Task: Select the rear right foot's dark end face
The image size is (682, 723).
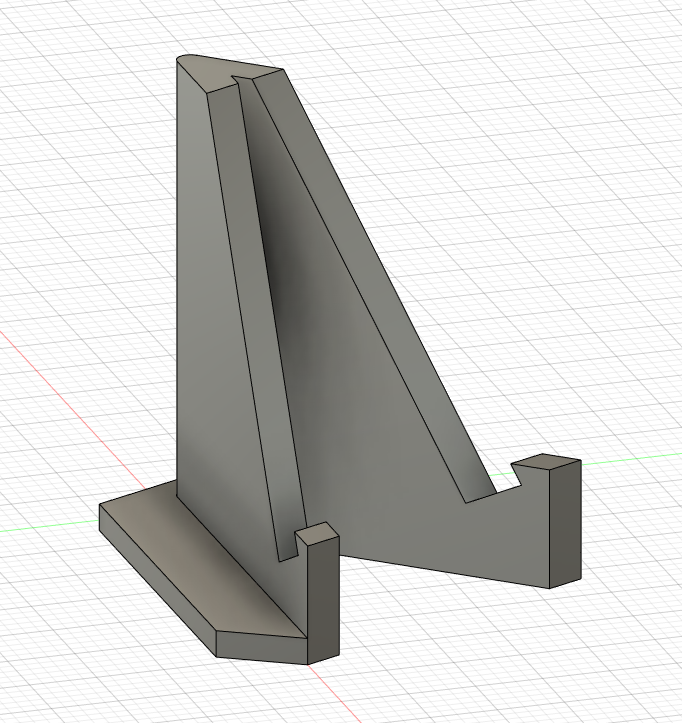Action: [565, 524]
